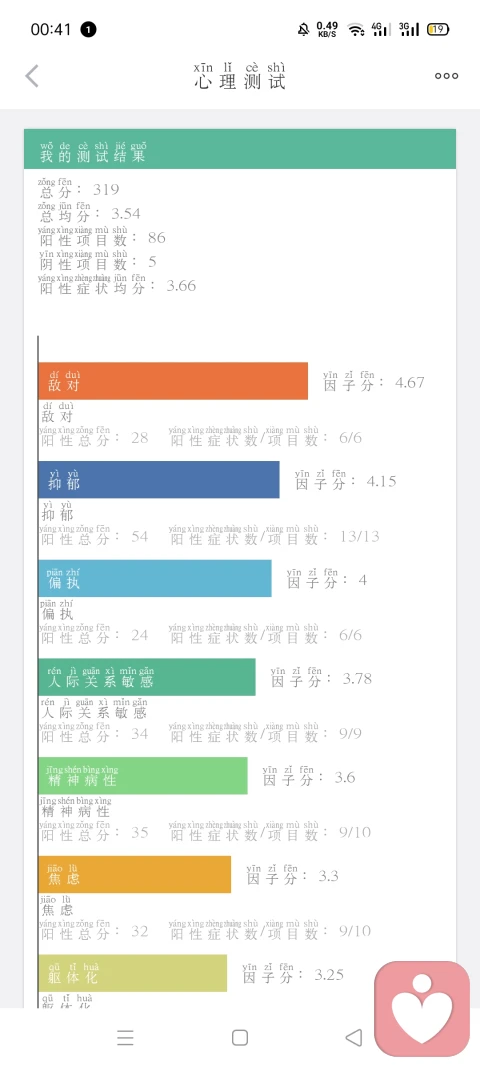This screenshot has height=1067, width=480.
Task: Open Android recent apps menu icon
Action: coord(125,1037)
